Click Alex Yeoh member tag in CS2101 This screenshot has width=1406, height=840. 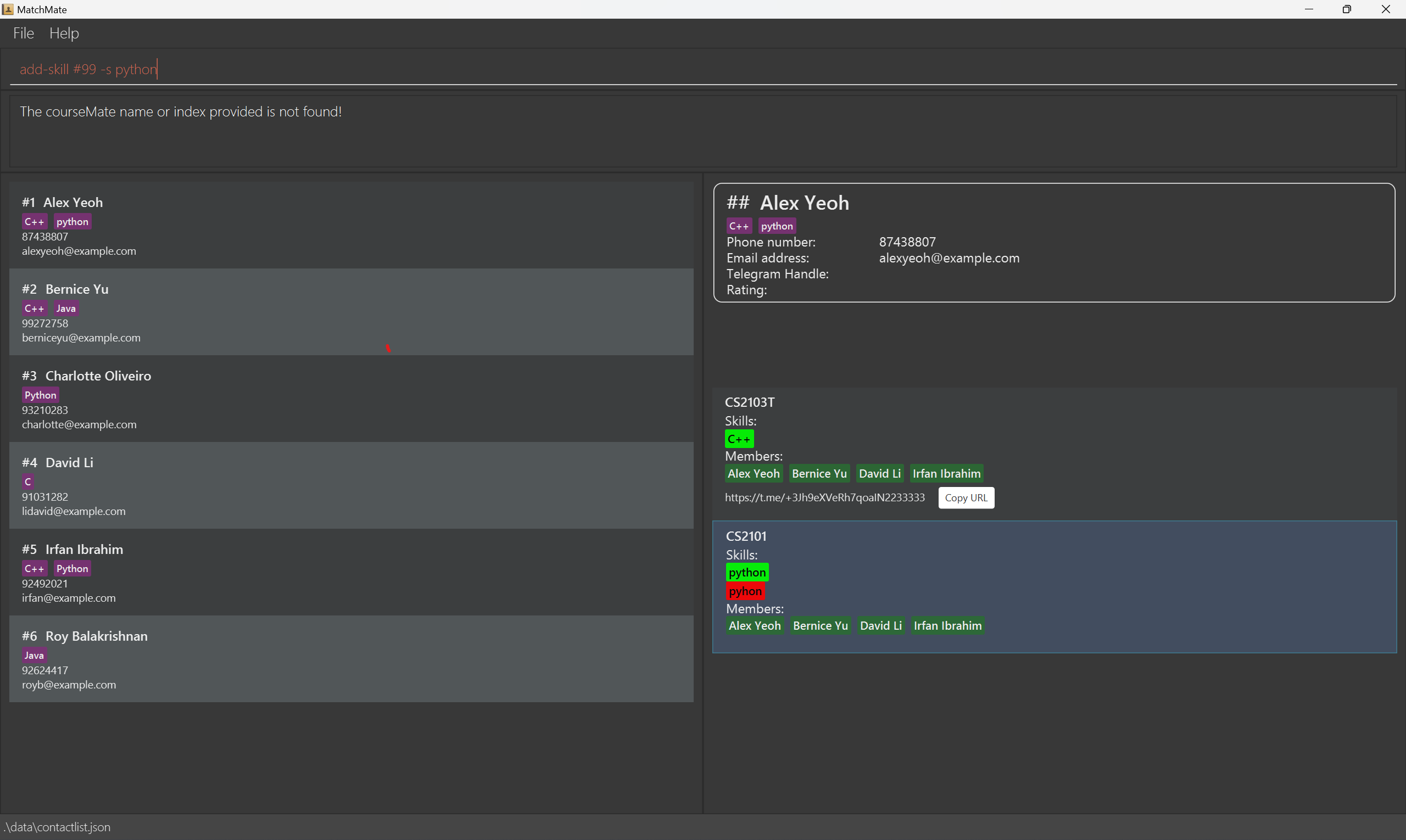coord(755,625)
